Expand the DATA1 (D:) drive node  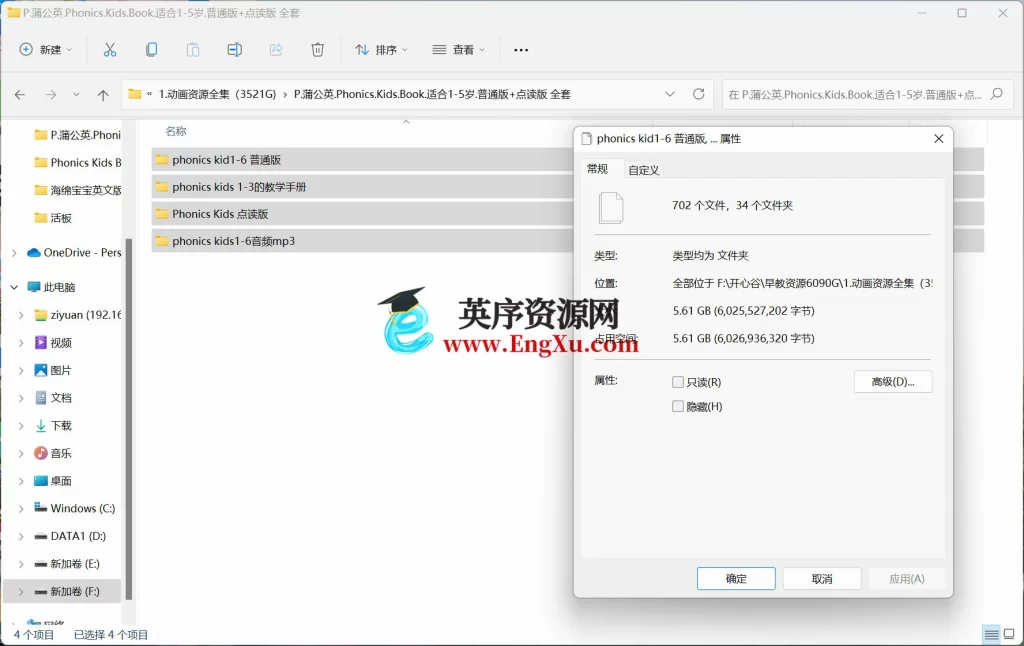pyautogui.click(x=21, y=536)
